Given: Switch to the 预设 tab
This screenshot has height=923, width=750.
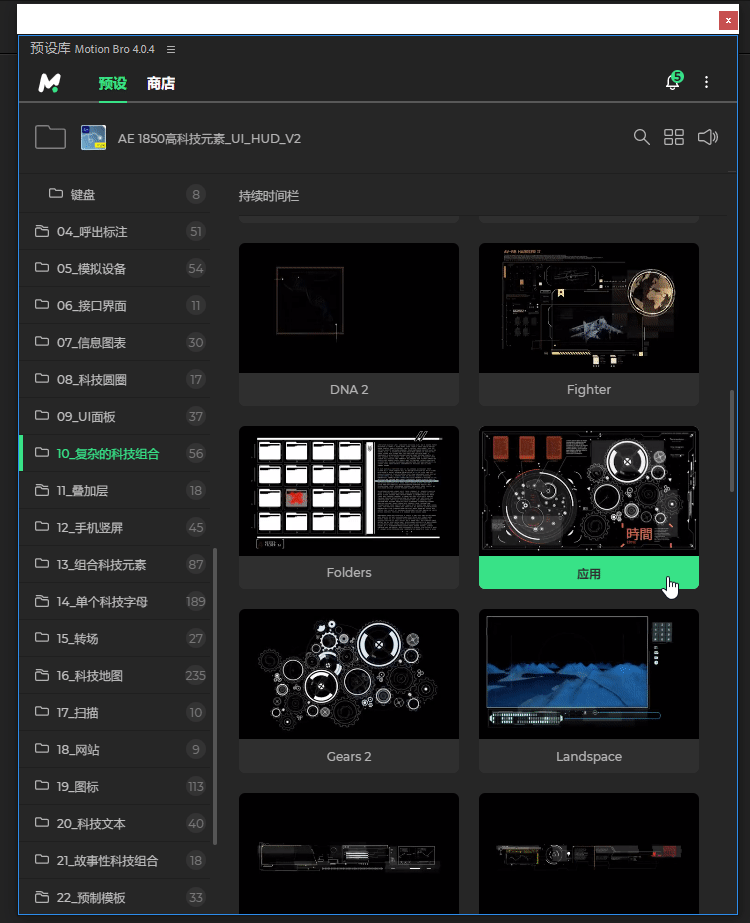Looking at the screenshot, I should click(x=112, y=83).
